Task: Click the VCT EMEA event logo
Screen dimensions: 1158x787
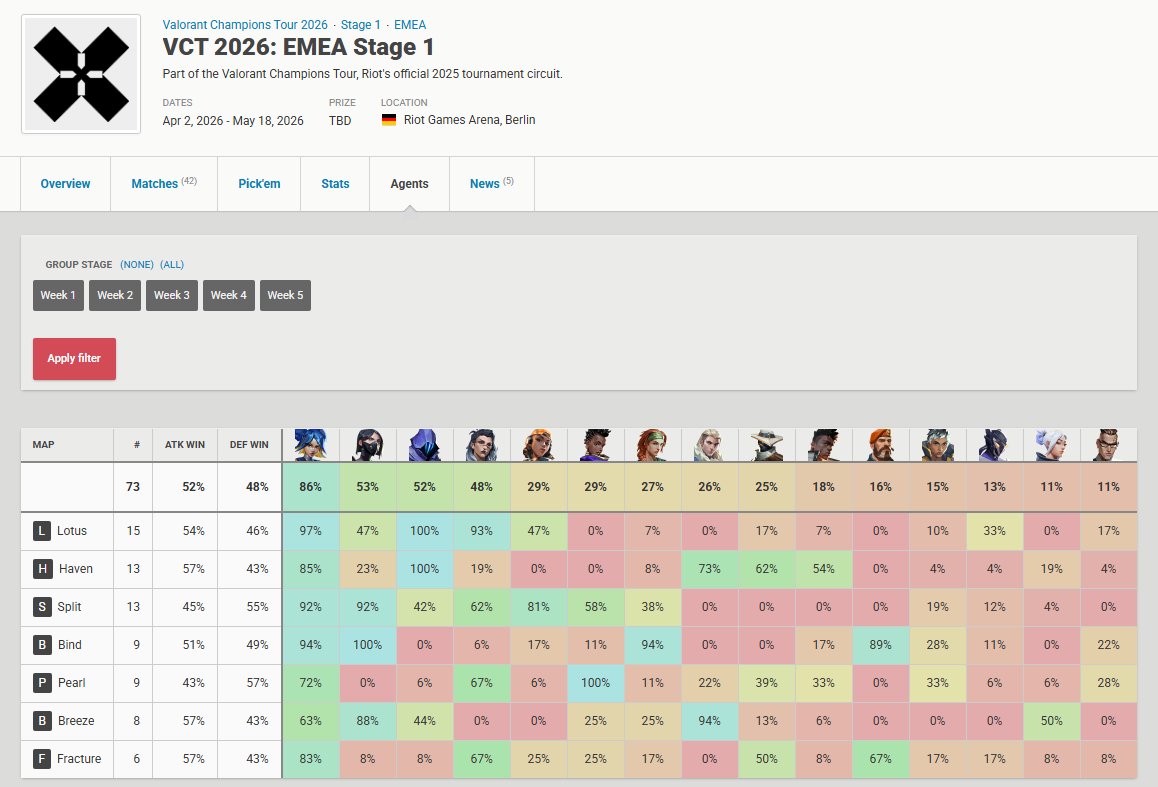Action: click(81, 74)
